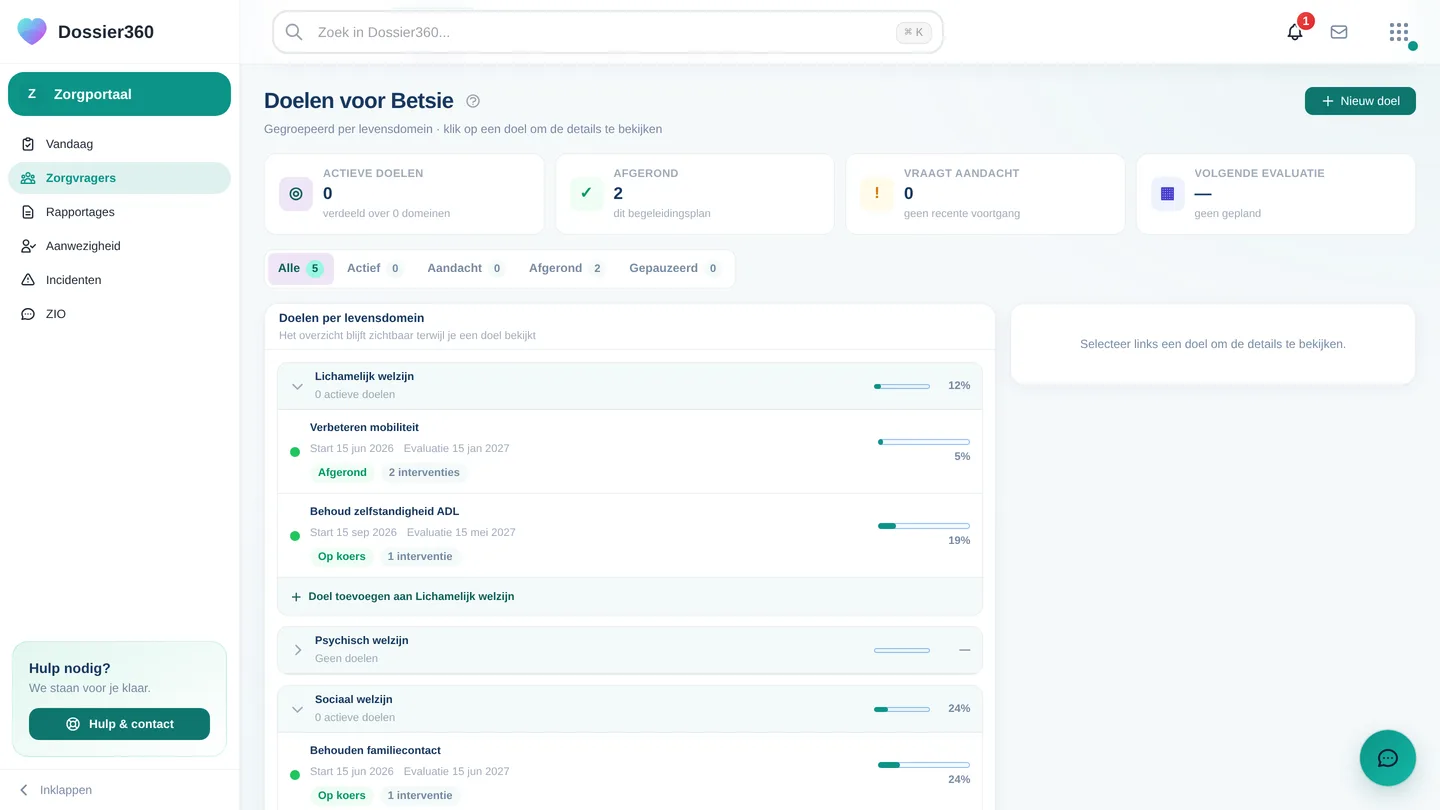Viewport: 1440px width, 810px height.
Task: Click the Op koers tag under Behoud zelfstandigheid ADL
Action: click(342, 557)
